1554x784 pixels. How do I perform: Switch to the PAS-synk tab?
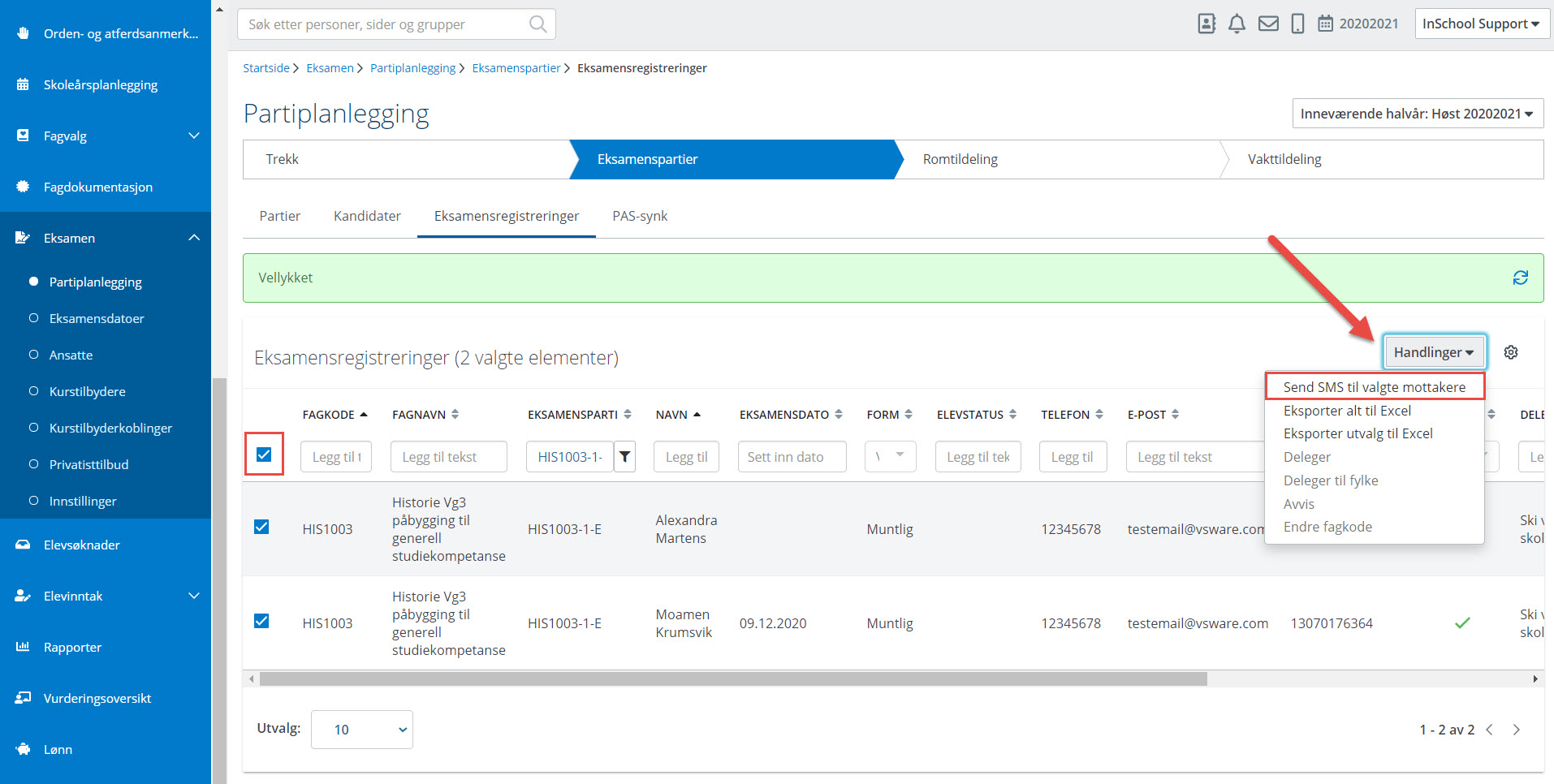pos(640,216)
